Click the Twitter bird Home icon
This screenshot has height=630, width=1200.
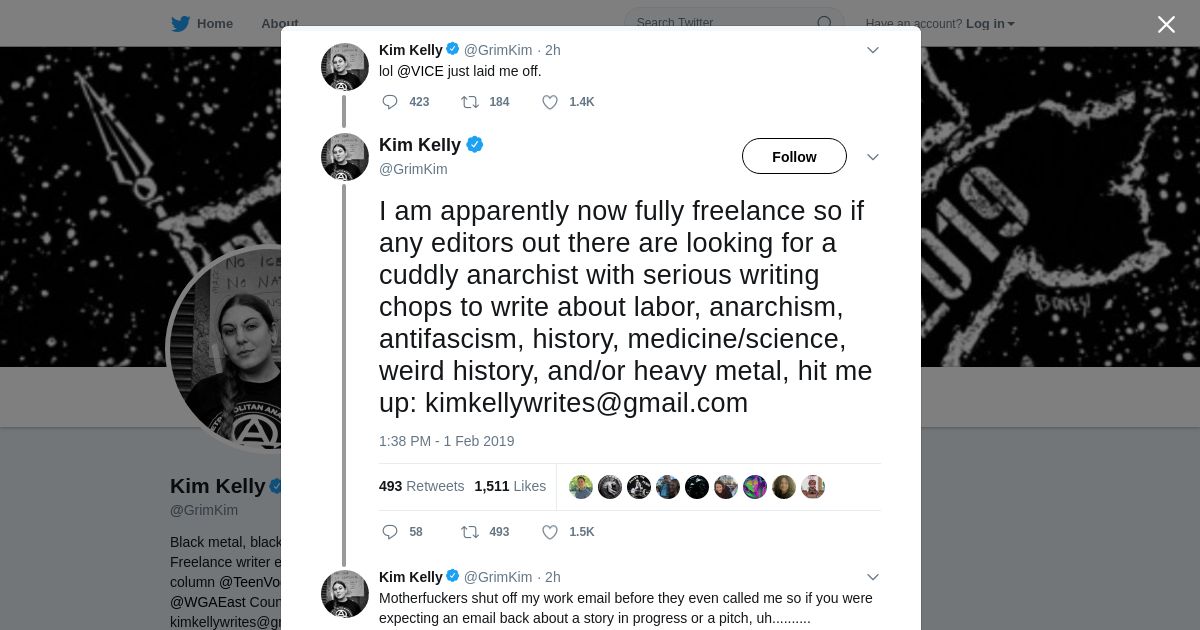(181, 23)
